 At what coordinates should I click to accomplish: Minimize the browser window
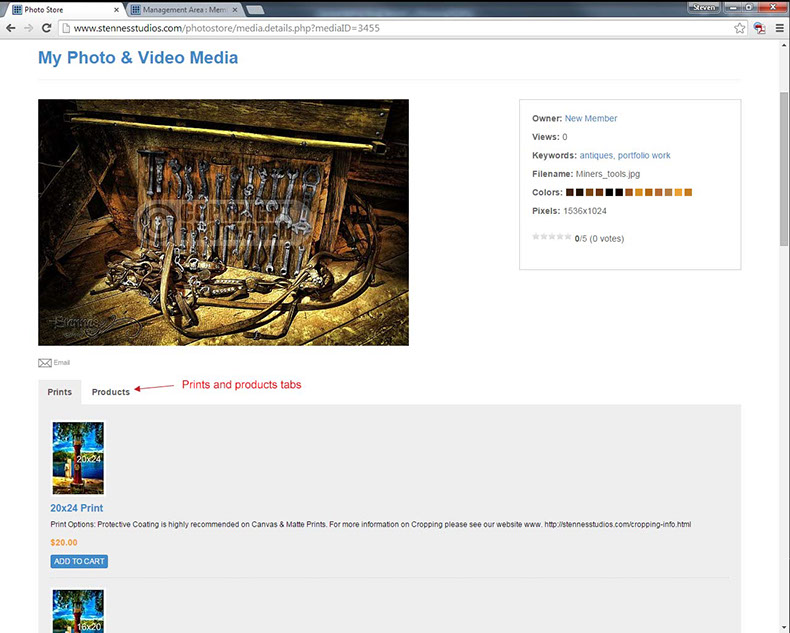point(733,8)
